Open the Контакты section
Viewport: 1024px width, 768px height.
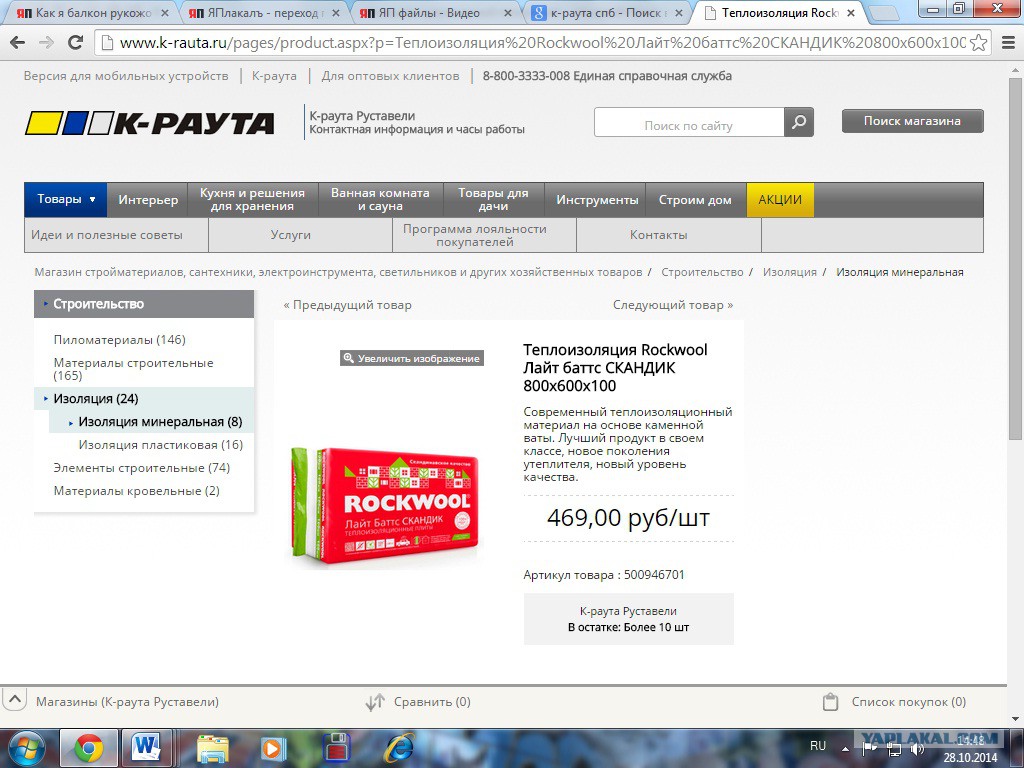[x=669, y=235]
